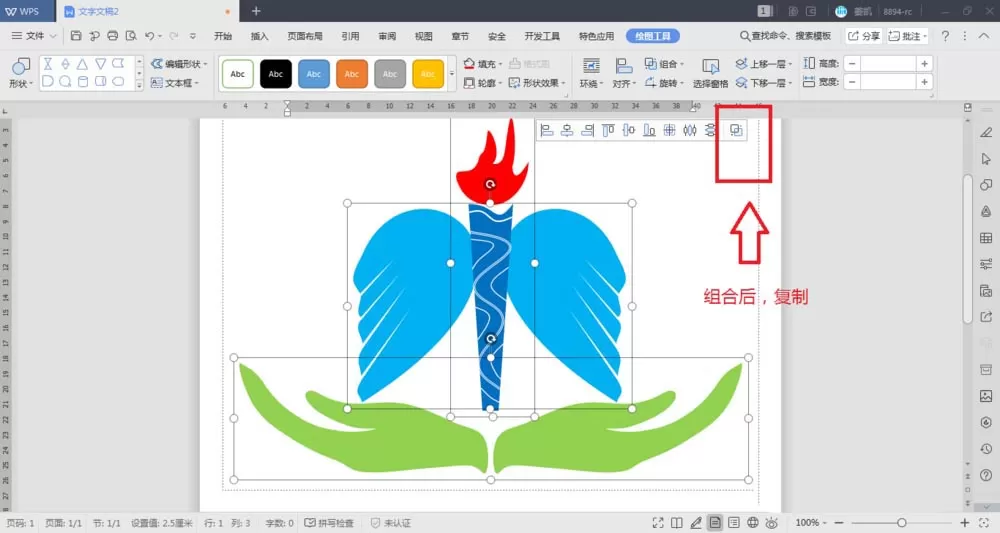Click into the 高度 height input field
This screenshot has width=1000, height=533.
tap(888, 64)
